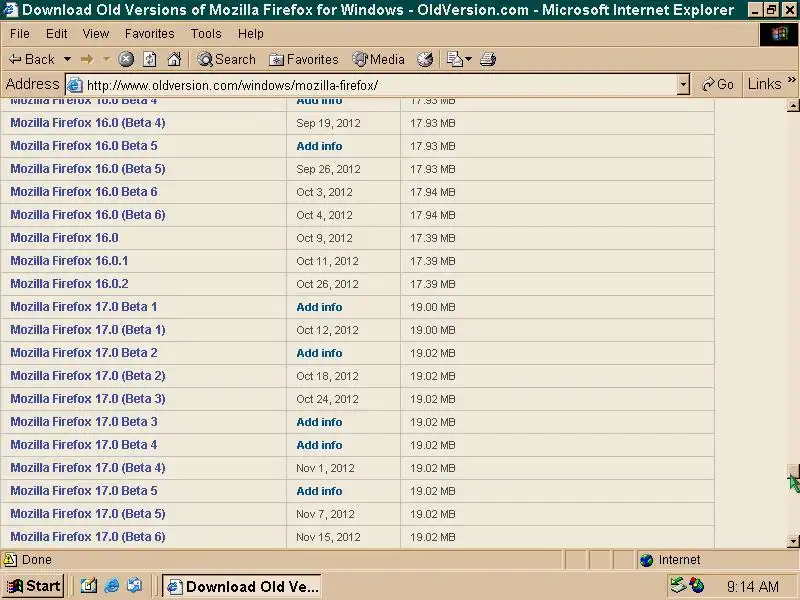Open Mozilla Firefox 17.0 Beta 5 link
The width and height of the screenshot is (800, 600).
tap(84, 490)
